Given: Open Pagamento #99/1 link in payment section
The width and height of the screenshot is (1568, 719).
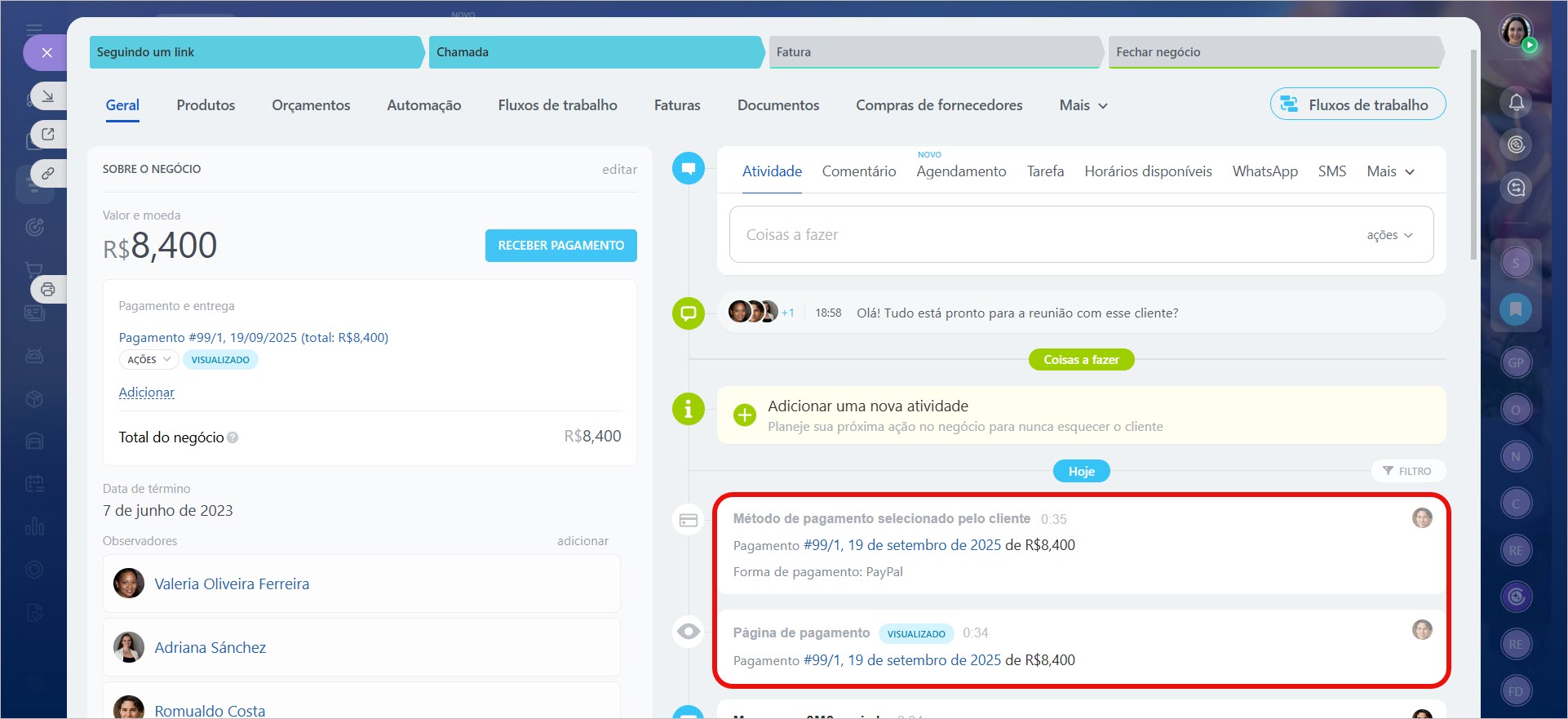Looking at the screenshot, I should (x=254, y=338).
